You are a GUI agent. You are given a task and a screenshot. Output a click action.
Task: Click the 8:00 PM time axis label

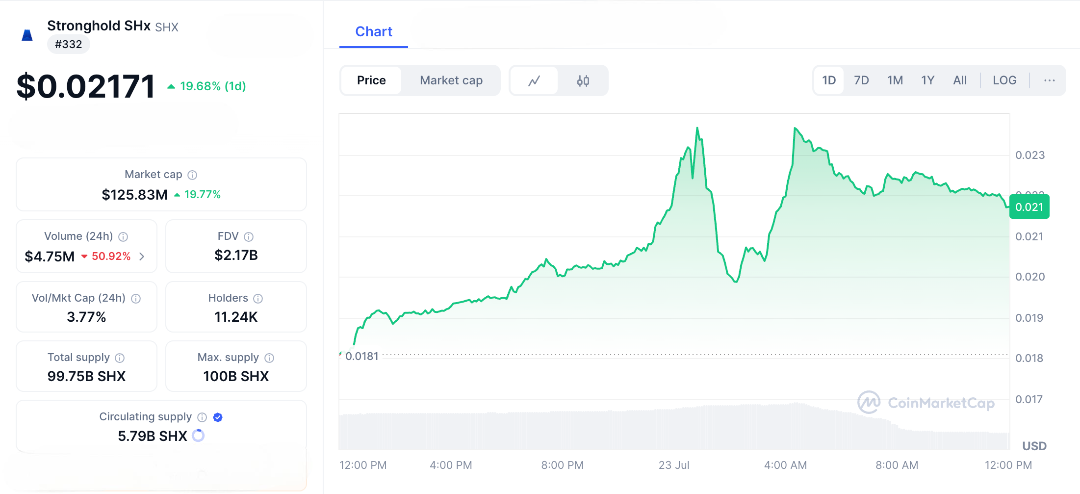pyautogui.click(x=562, y=466)
